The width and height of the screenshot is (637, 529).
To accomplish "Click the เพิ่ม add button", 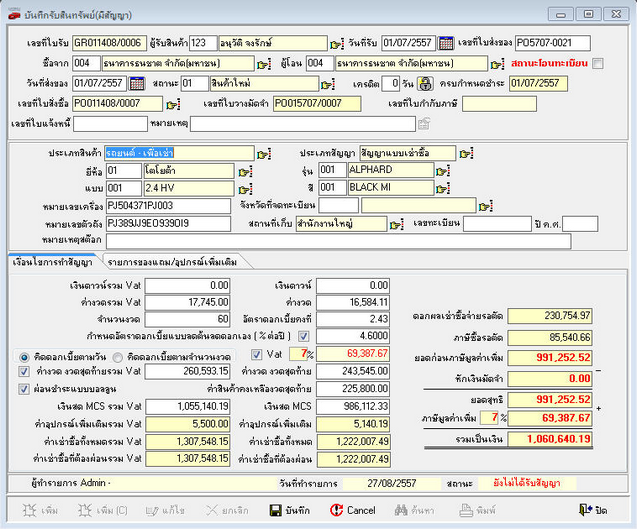I will pyautogui.click(x=40, y=510).
